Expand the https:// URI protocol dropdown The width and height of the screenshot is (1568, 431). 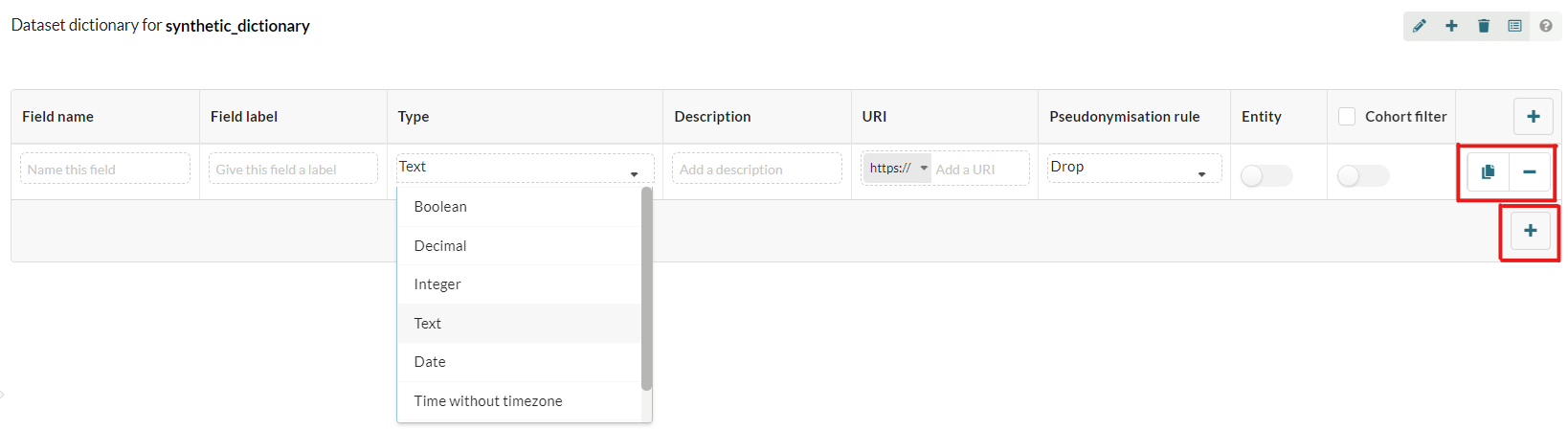coord(897,169)
